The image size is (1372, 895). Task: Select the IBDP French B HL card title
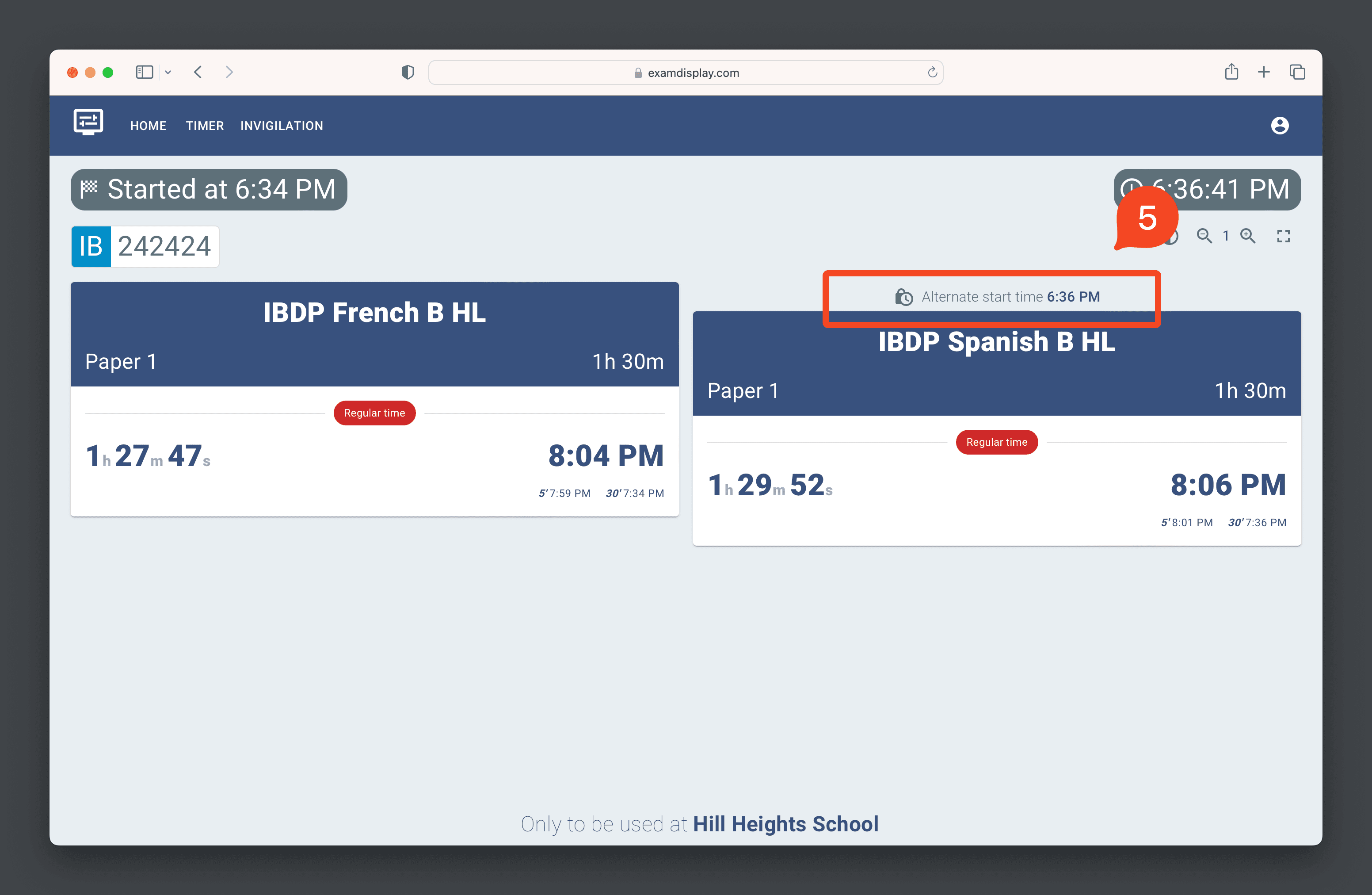click(x=375, y=313)
